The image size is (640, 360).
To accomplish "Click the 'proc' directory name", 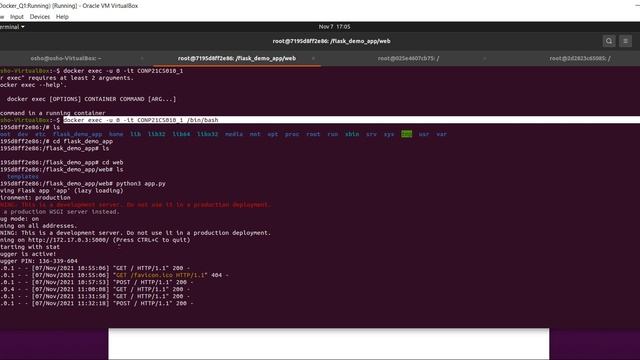I will tap(292, 134).
